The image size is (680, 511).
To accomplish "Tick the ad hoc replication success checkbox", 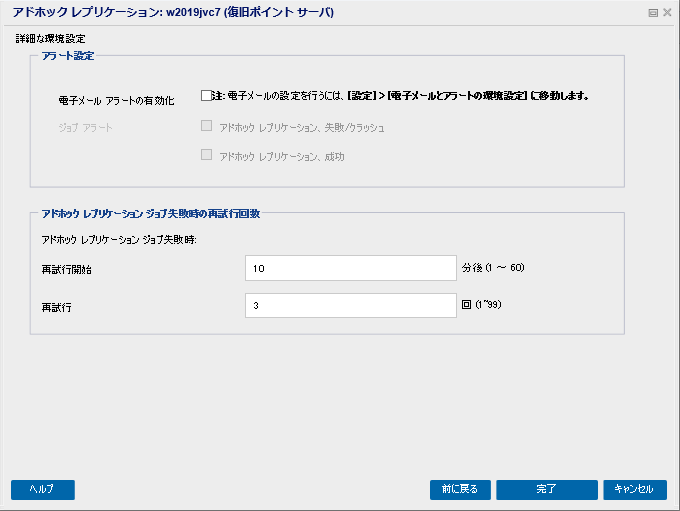I will [206, 154].
